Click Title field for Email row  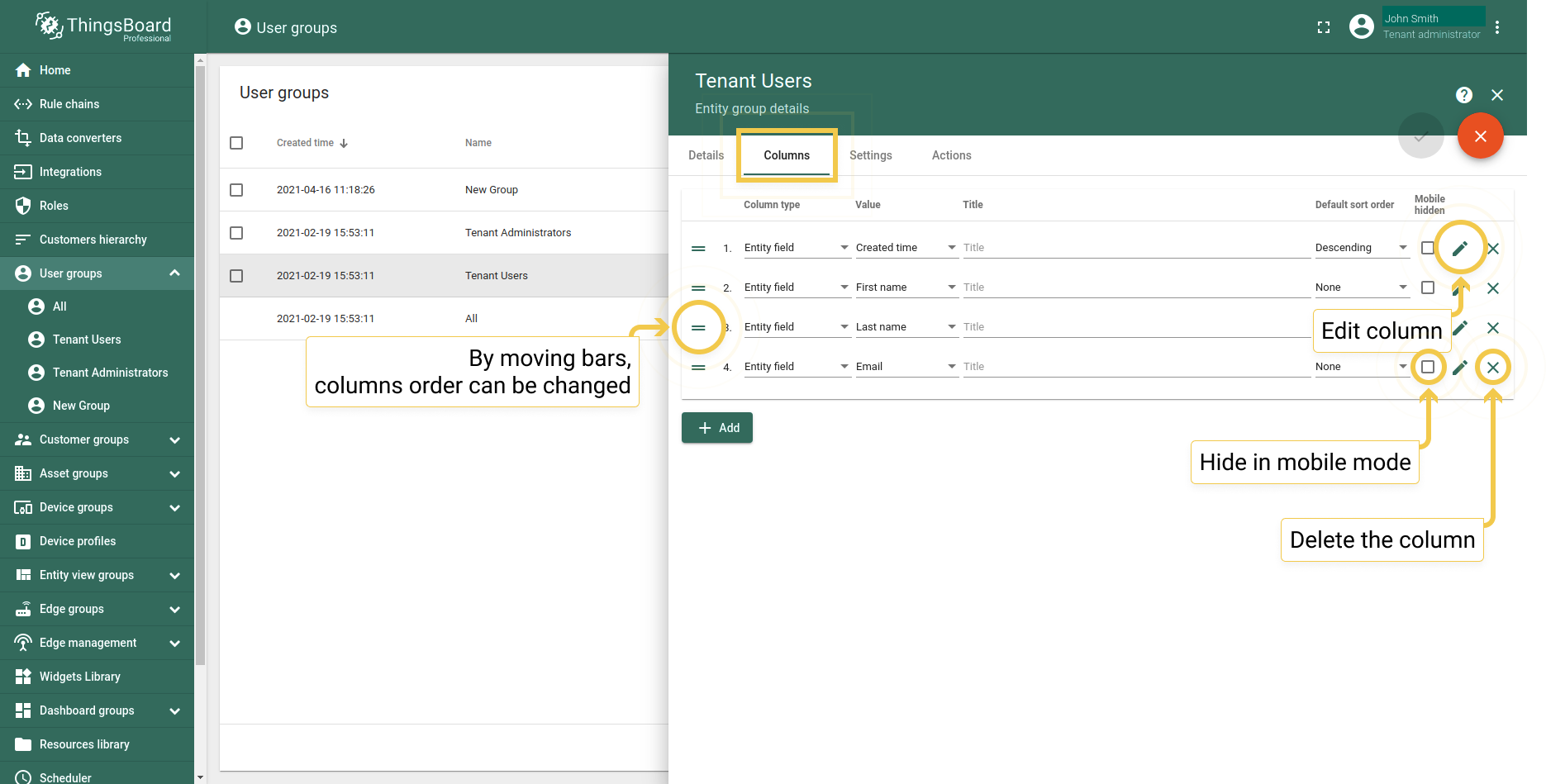click(x=1136, y=367)
